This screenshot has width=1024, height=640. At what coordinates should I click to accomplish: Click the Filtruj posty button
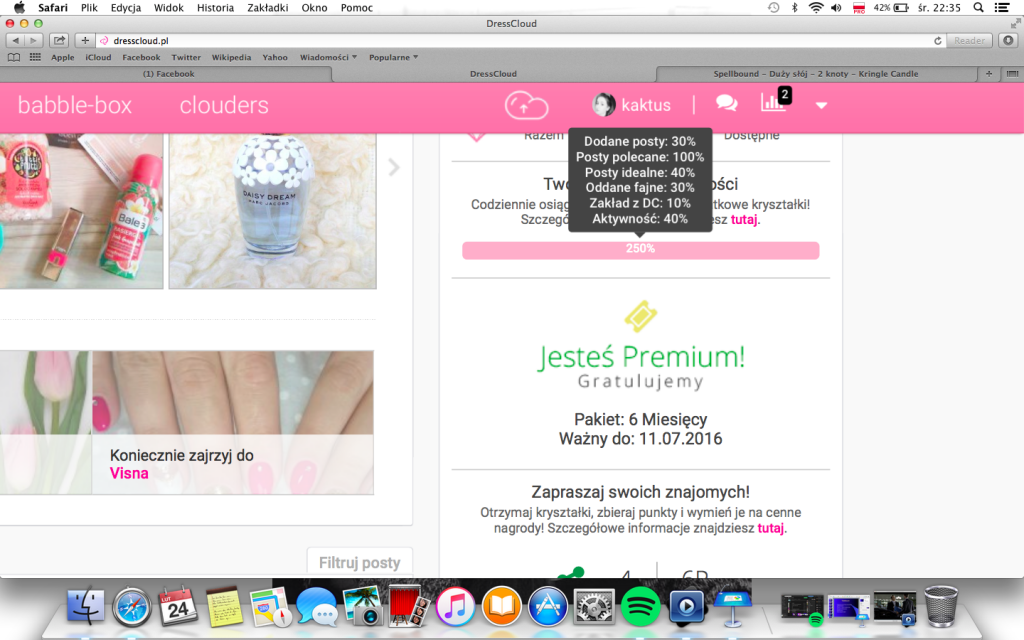(359, 563)
